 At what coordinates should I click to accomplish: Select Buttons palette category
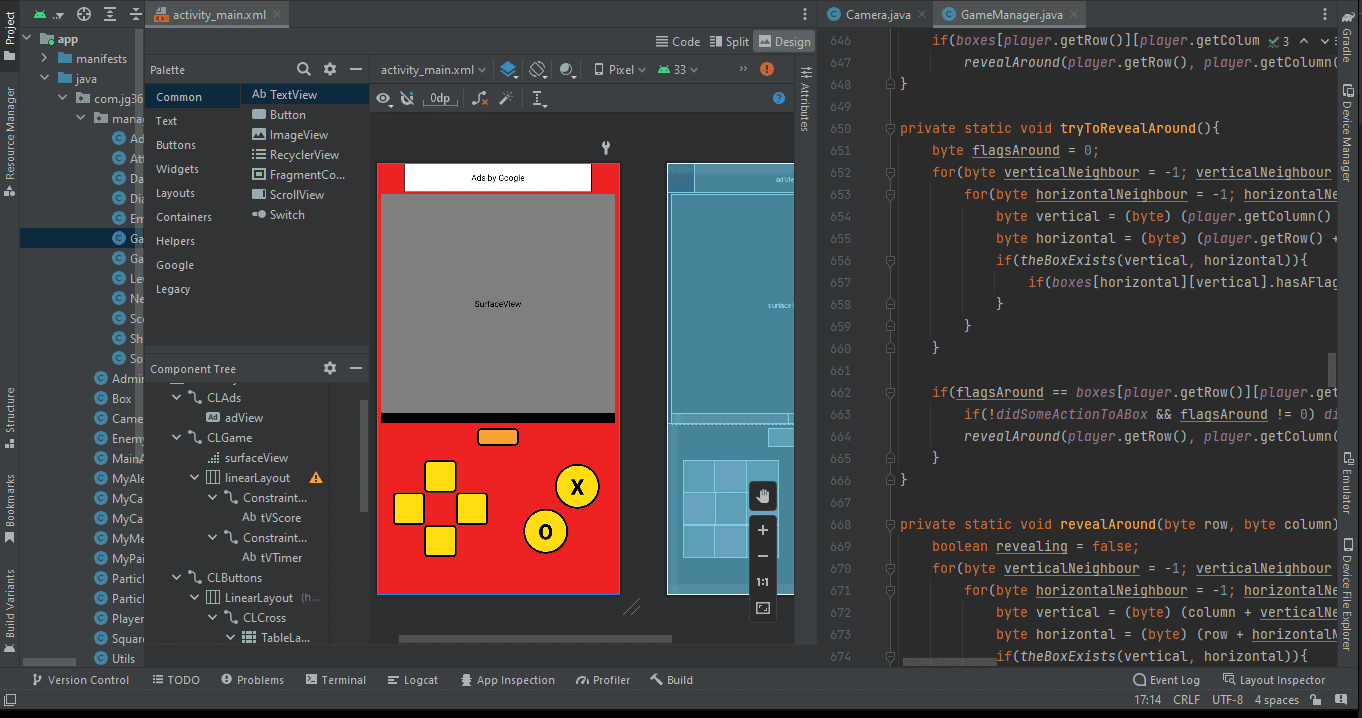176,145
